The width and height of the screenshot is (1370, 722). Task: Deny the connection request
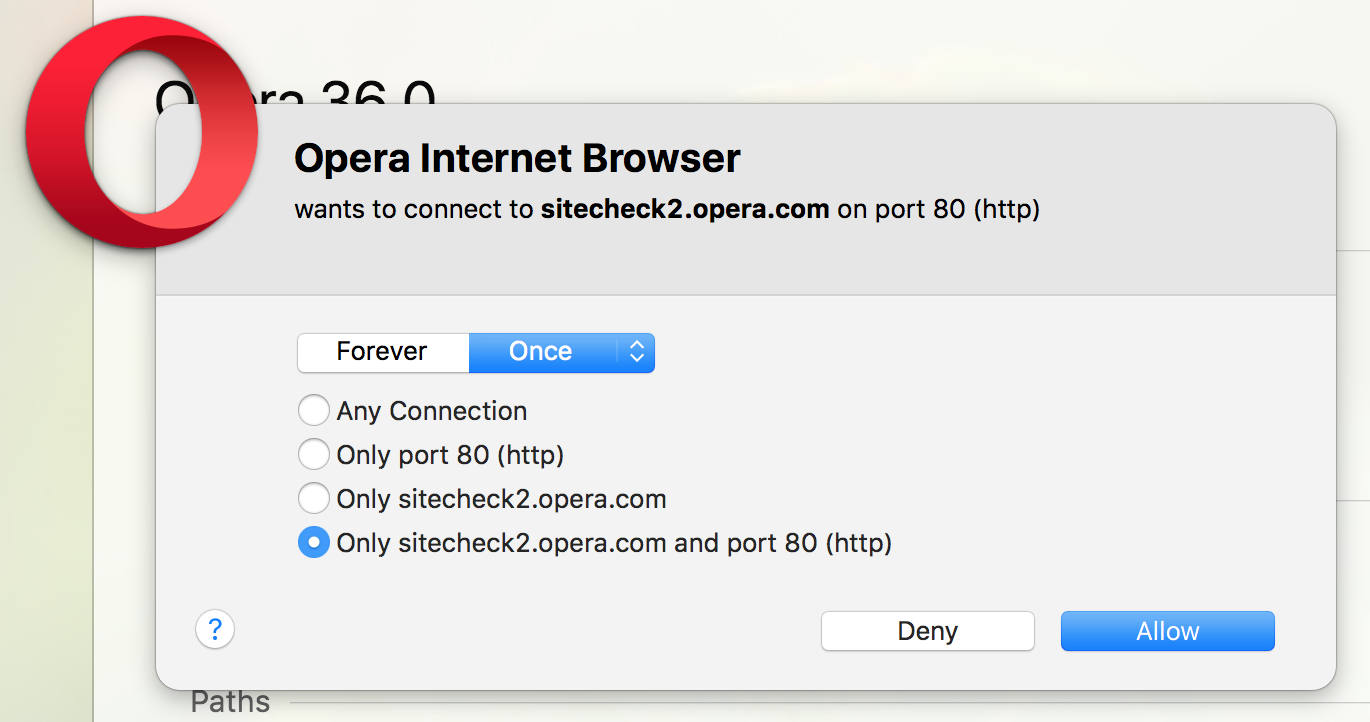pyautogui.click(x=927, y=631)
